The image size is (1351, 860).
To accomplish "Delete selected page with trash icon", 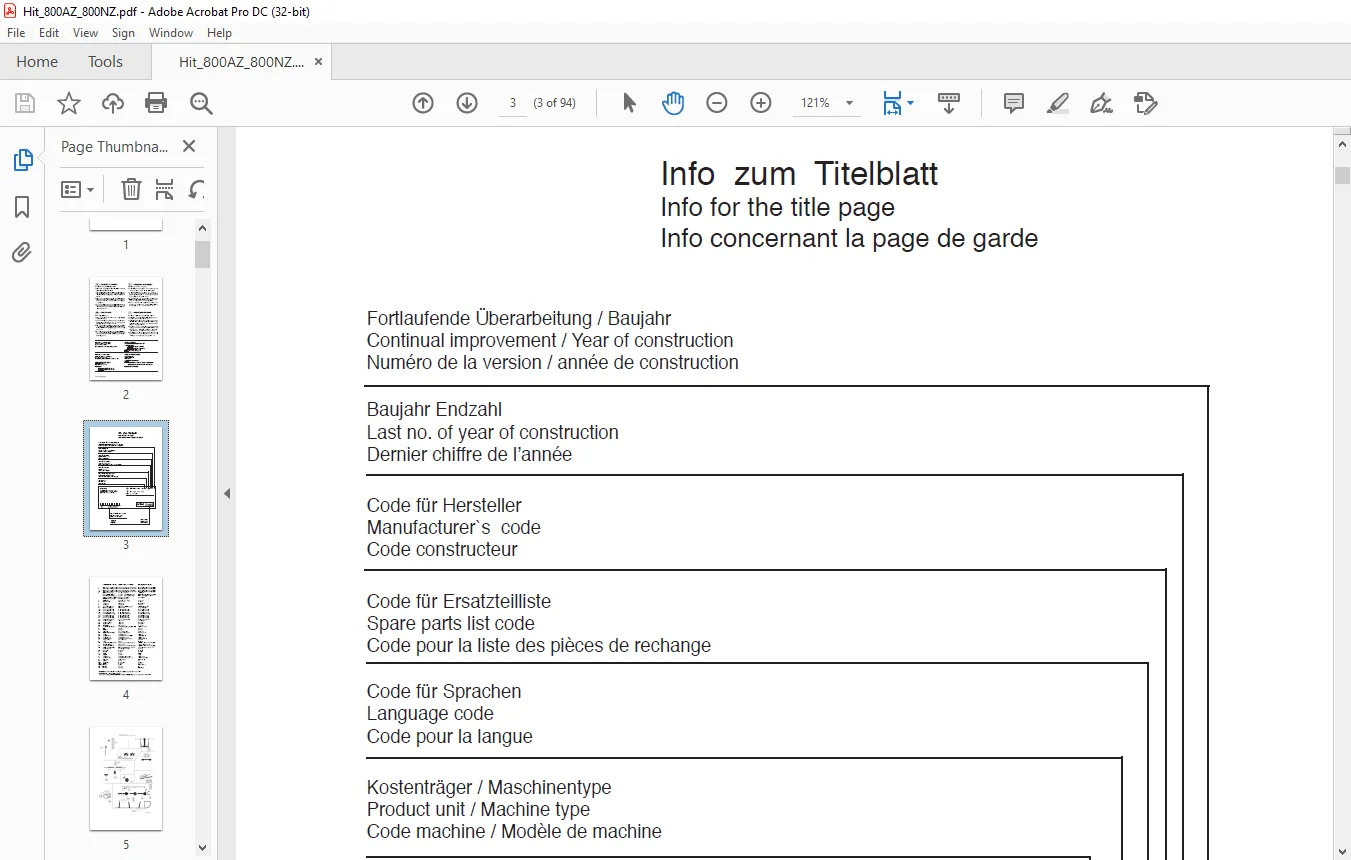I will (131, 189).
